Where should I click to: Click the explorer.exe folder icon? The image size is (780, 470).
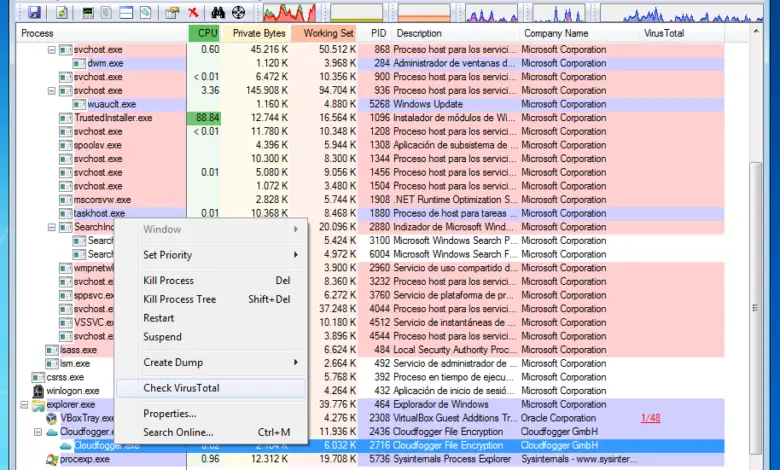38,405
